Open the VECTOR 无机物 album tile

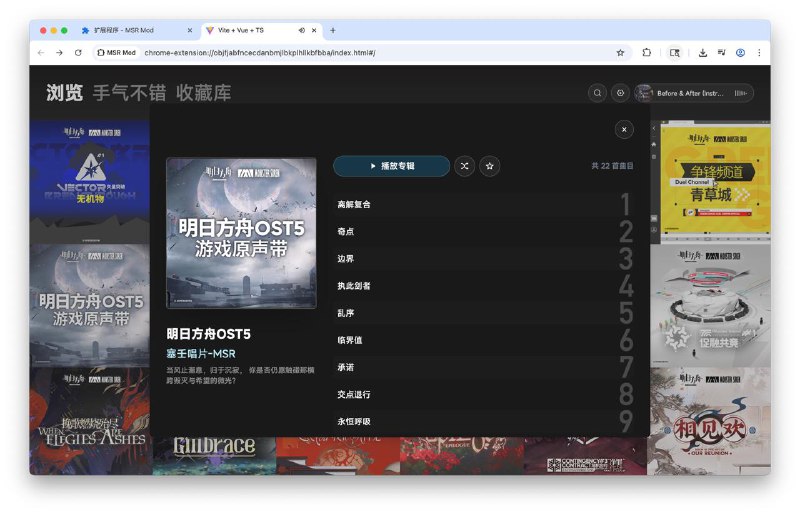(90, 182)
